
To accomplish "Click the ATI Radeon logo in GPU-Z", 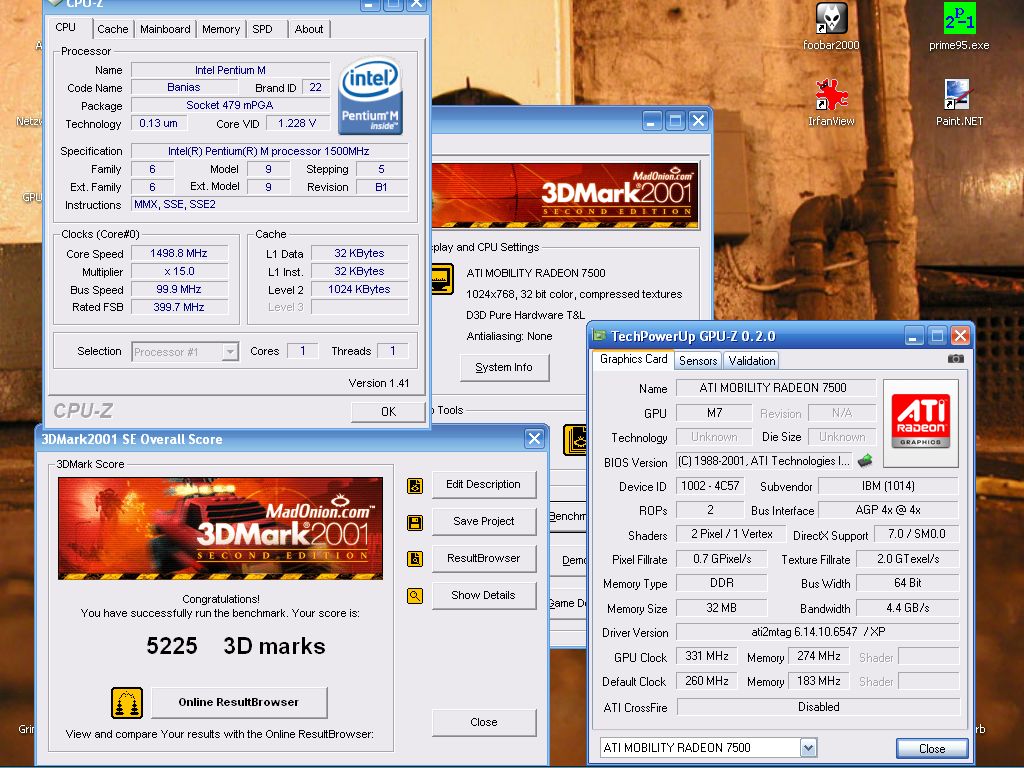I will [x=920, y=423].
